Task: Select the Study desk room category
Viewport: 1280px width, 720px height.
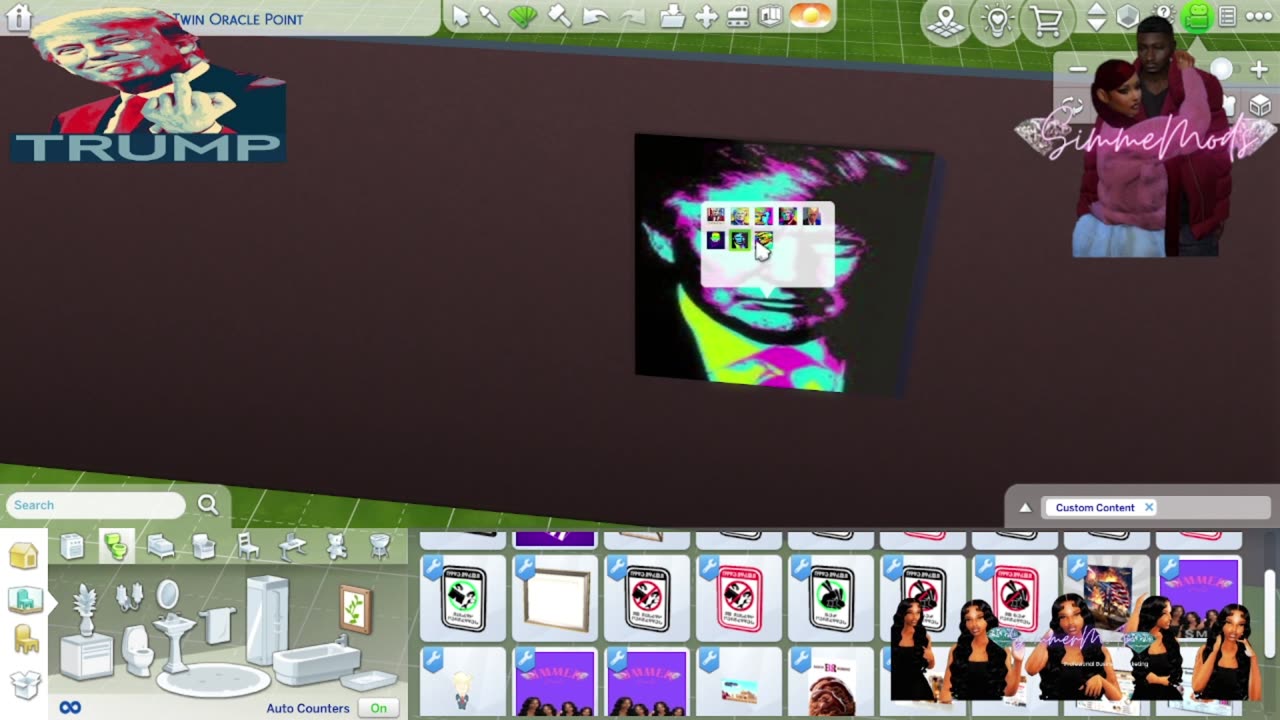Action: click(x=292, y=546)
